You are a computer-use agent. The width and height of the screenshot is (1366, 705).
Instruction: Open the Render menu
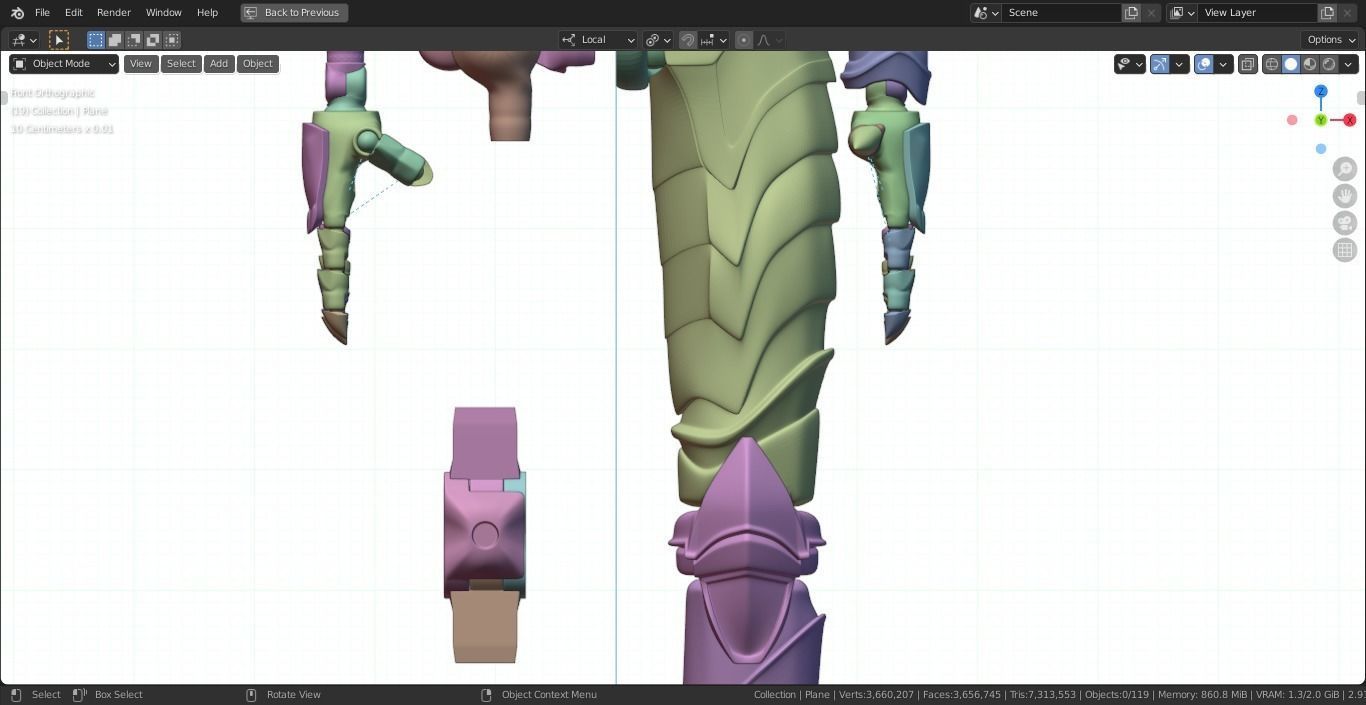tap(114, 13)
